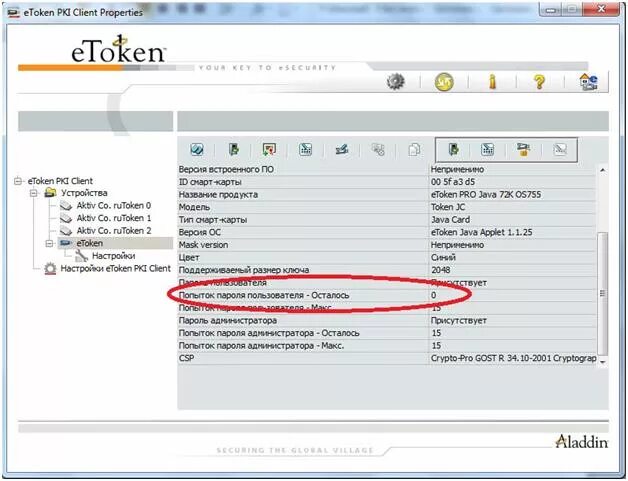Open Настройки under the eToken node
The height and width of the screenshot is (481, 628).
coord(113,256)
